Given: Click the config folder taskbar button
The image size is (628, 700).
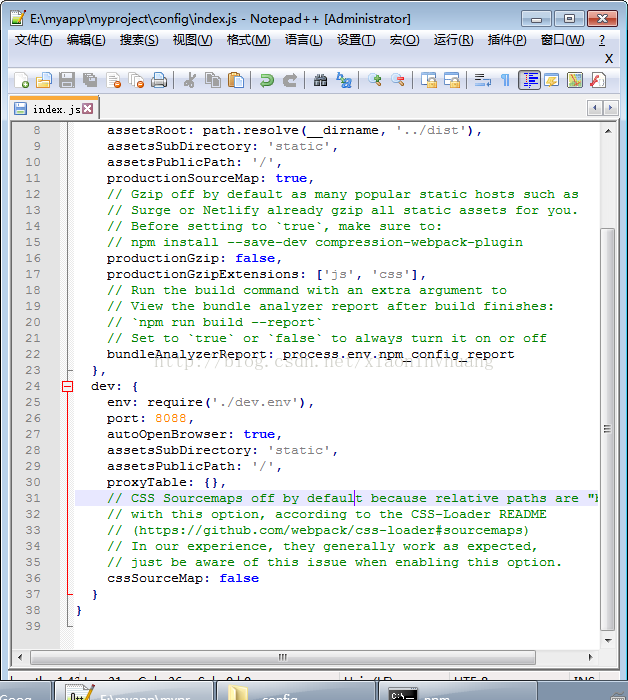Looking at the screenshot, I should (x=295, y=692).
